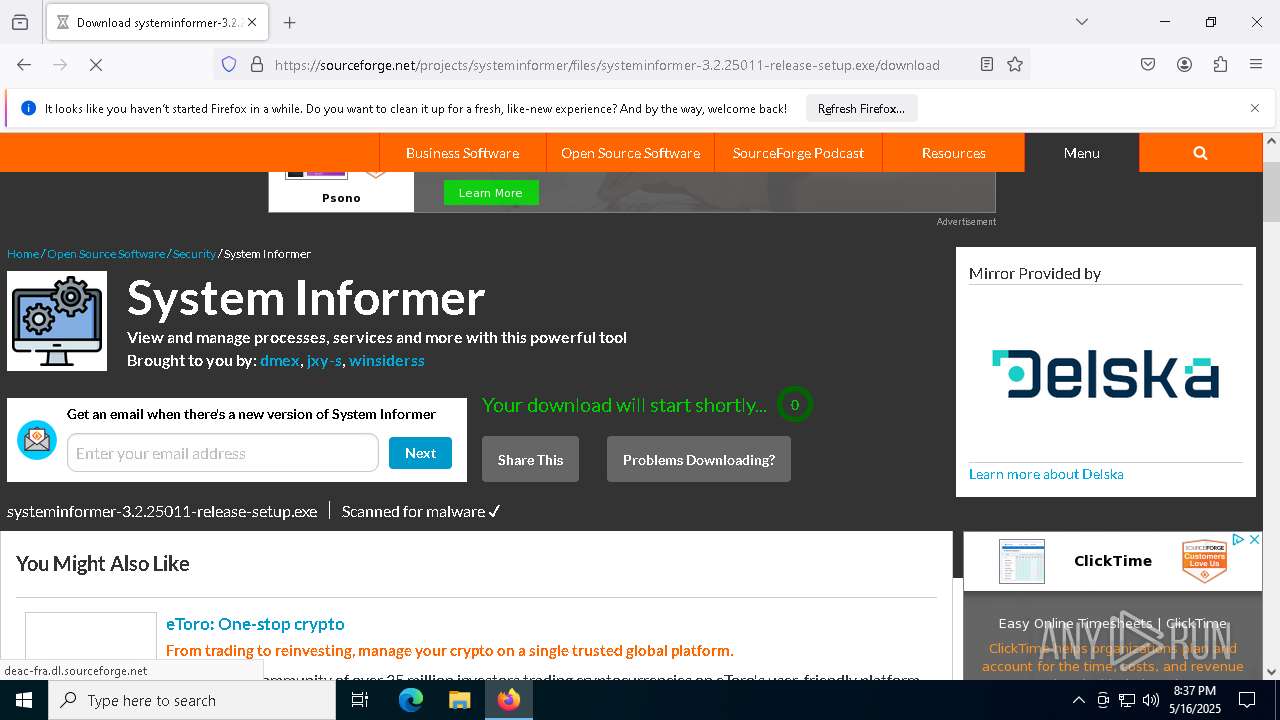Open Save to Pocket icon
The height and width of the screenshot is (720, 1280).
1148,65
